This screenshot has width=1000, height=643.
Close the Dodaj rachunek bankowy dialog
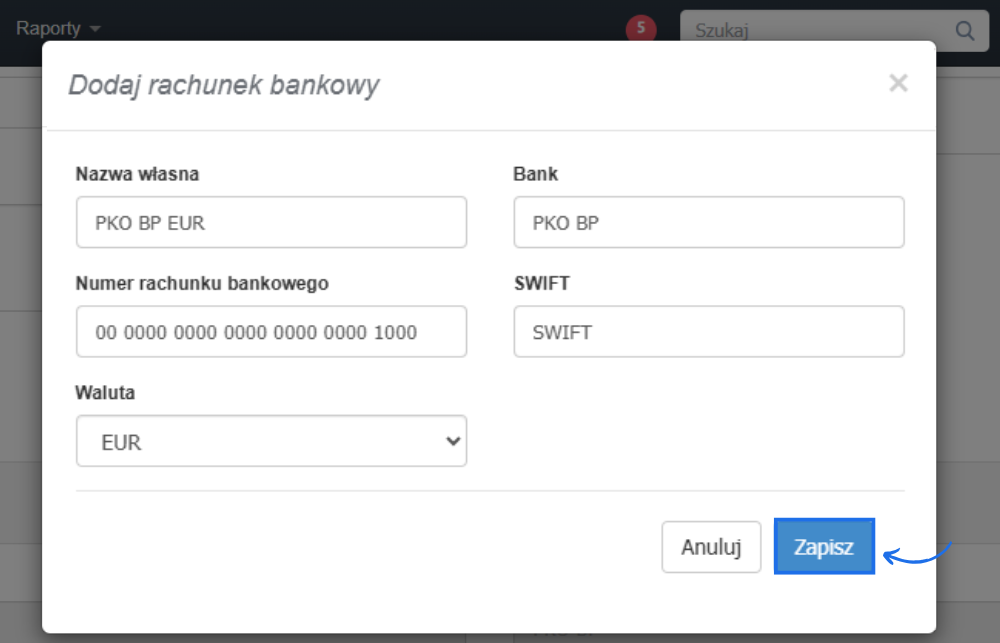tap(898, 83)
